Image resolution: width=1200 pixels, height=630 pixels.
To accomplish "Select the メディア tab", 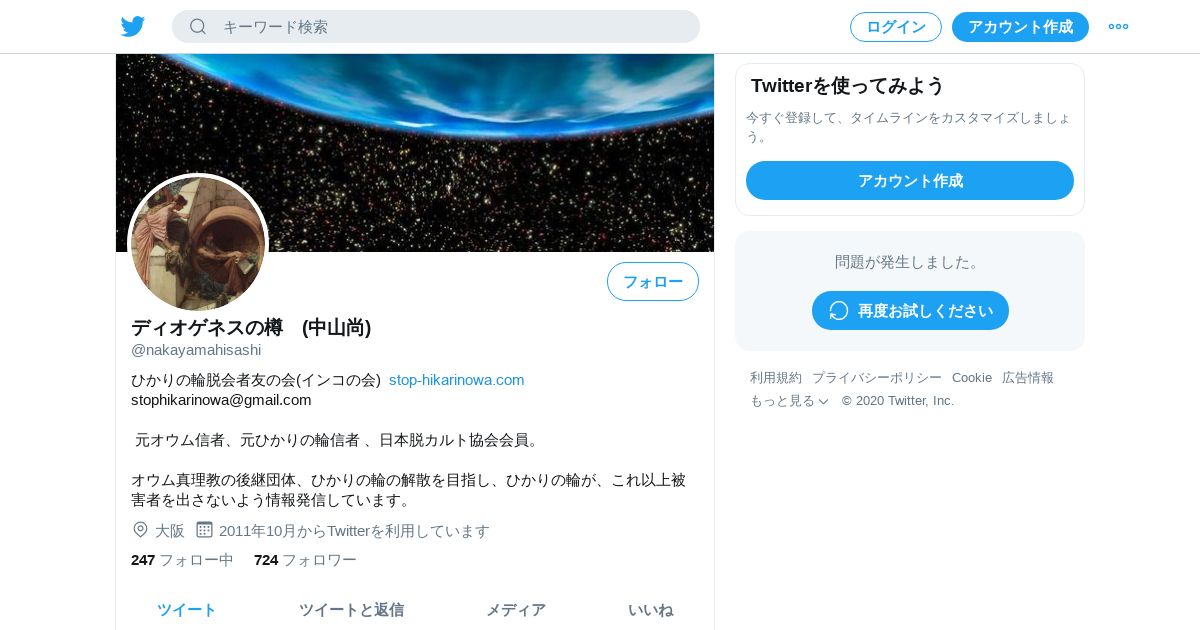I will pyautogui.click(x=516, y=610).
